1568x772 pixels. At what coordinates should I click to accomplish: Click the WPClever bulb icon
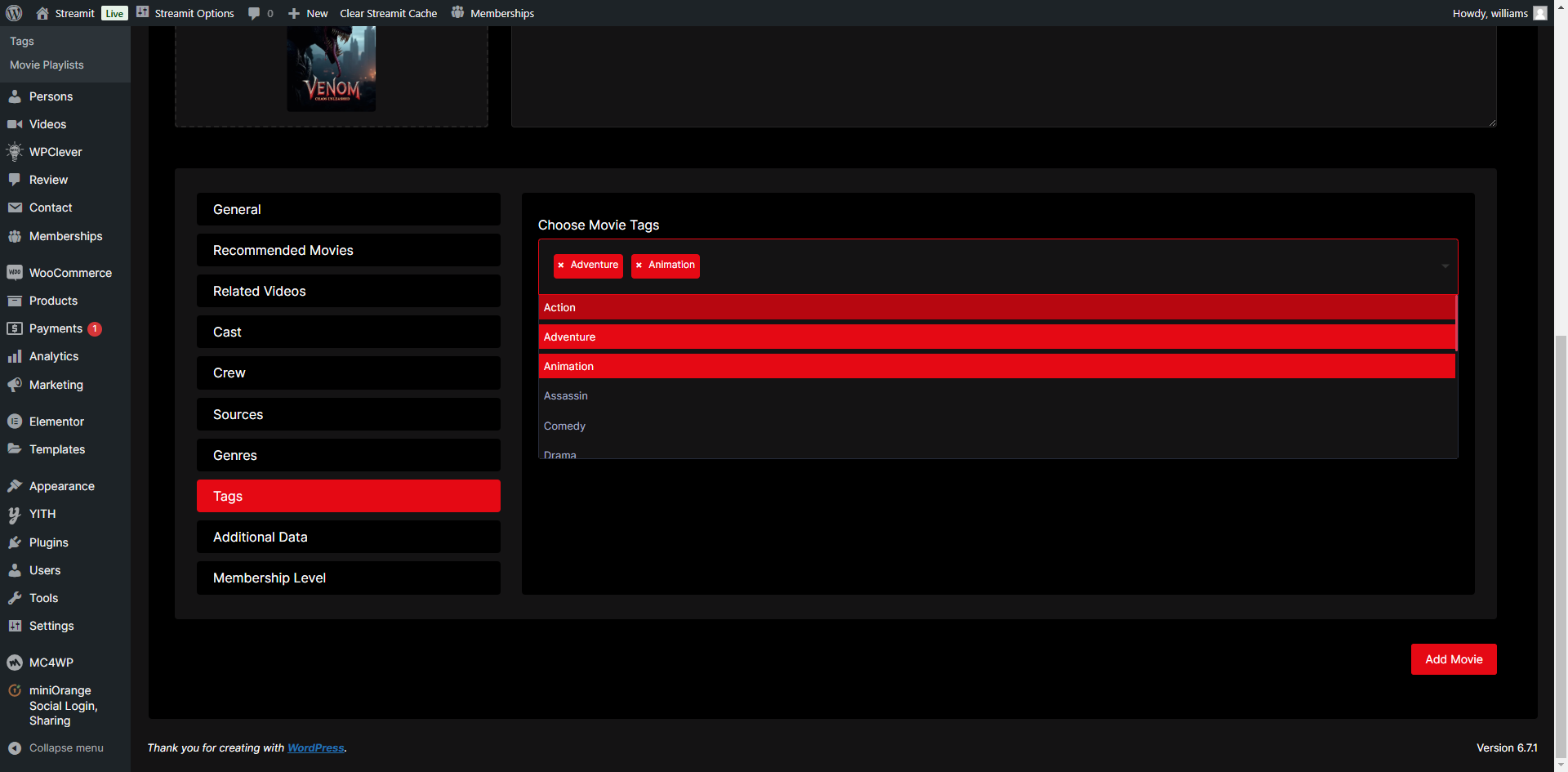15,152
